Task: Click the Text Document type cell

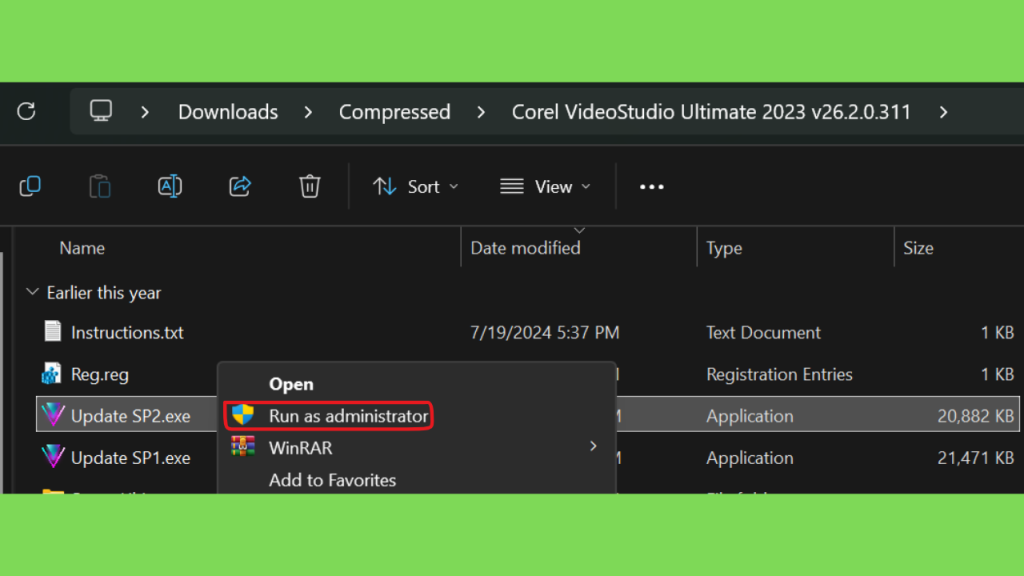Action: pos(763,332)
